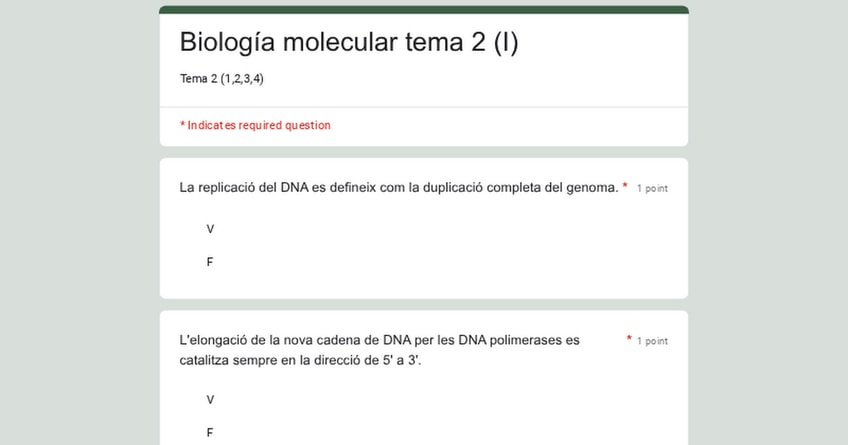Click the divider line below 'Tema 2 (1,2,3,4)'
This screenshot has width=848, height=445.
(423, 107)
